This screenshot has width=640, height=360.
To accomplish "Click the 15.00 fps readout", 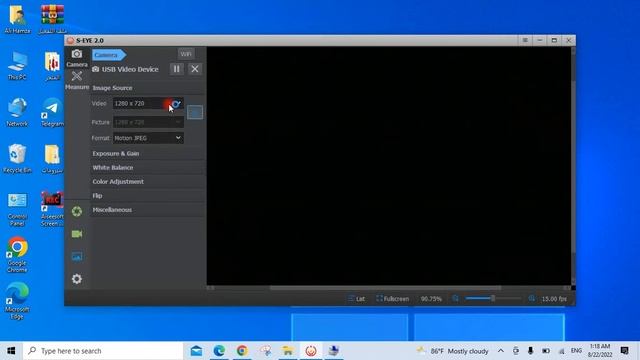I will pyautogui.click(x=554, y=299).
